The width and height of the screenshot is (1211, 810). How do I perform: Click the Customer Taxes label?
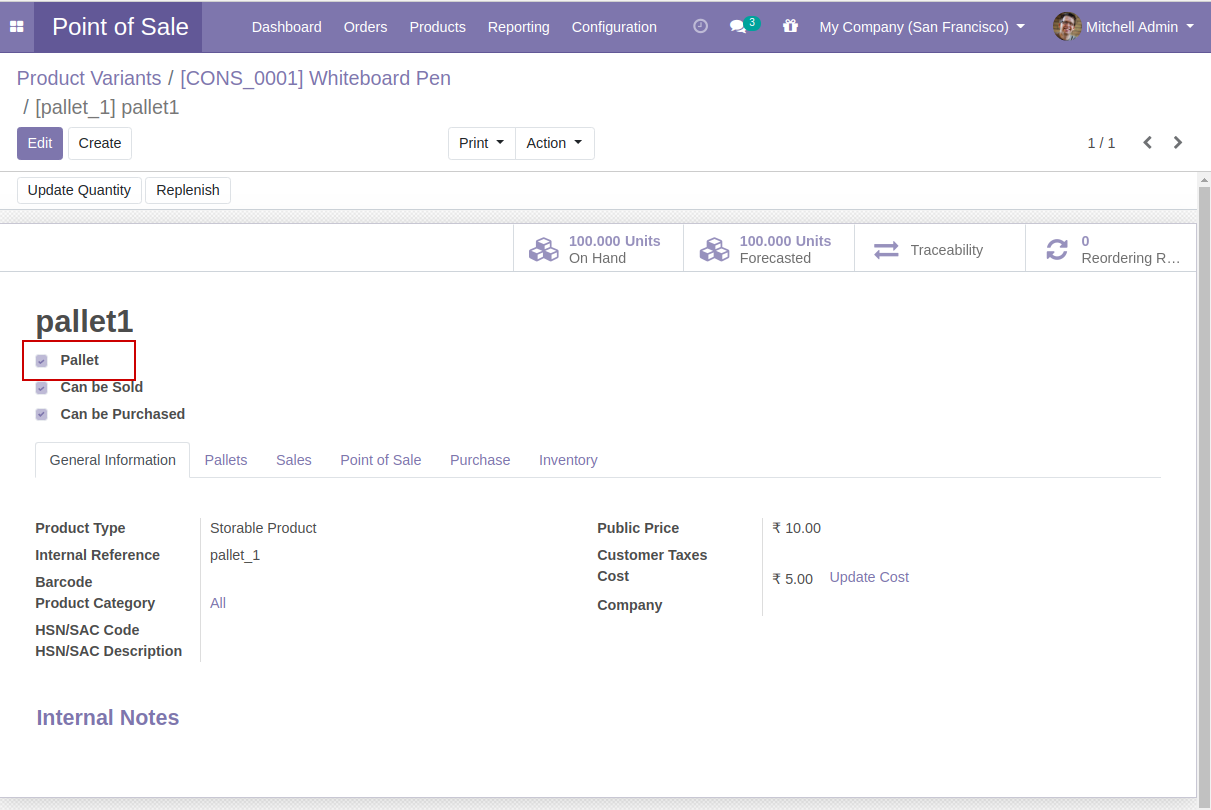(x=652, y=555)
